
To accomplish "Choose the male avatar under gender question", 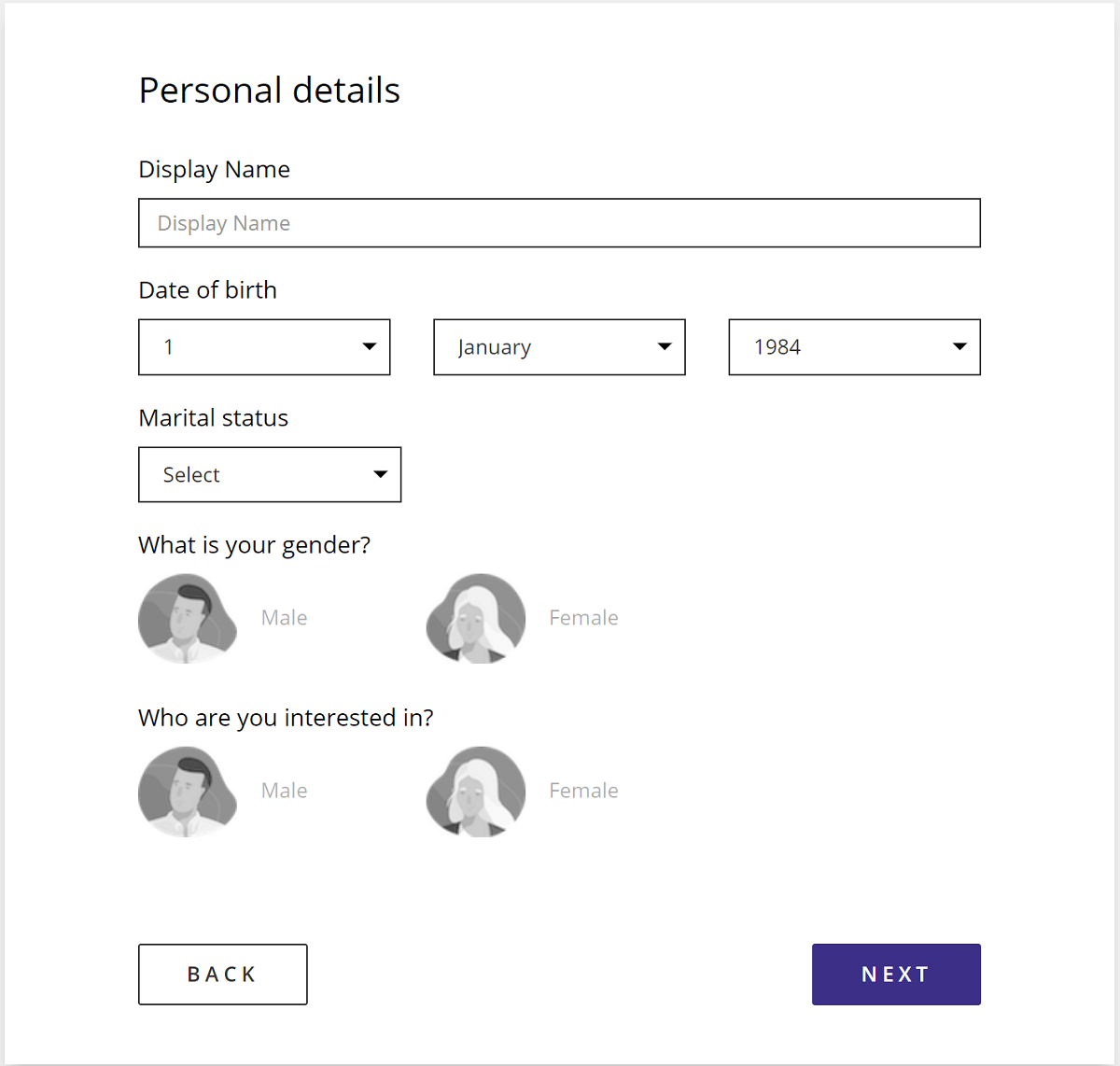I will [188, 618].
